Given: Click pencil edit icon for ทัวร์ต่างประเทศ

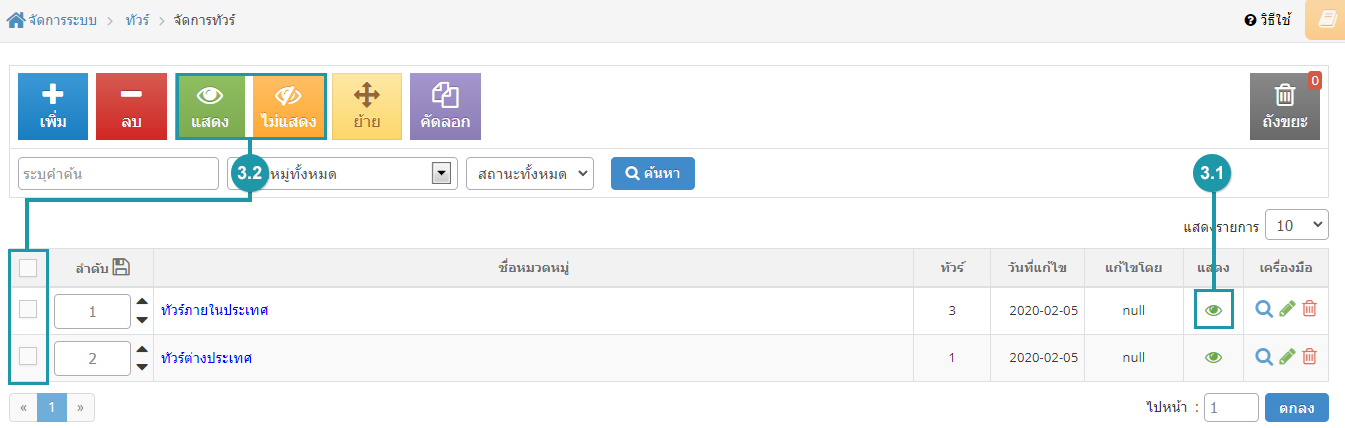Looking at the screenshot, I should click(x=1287, y=356).
